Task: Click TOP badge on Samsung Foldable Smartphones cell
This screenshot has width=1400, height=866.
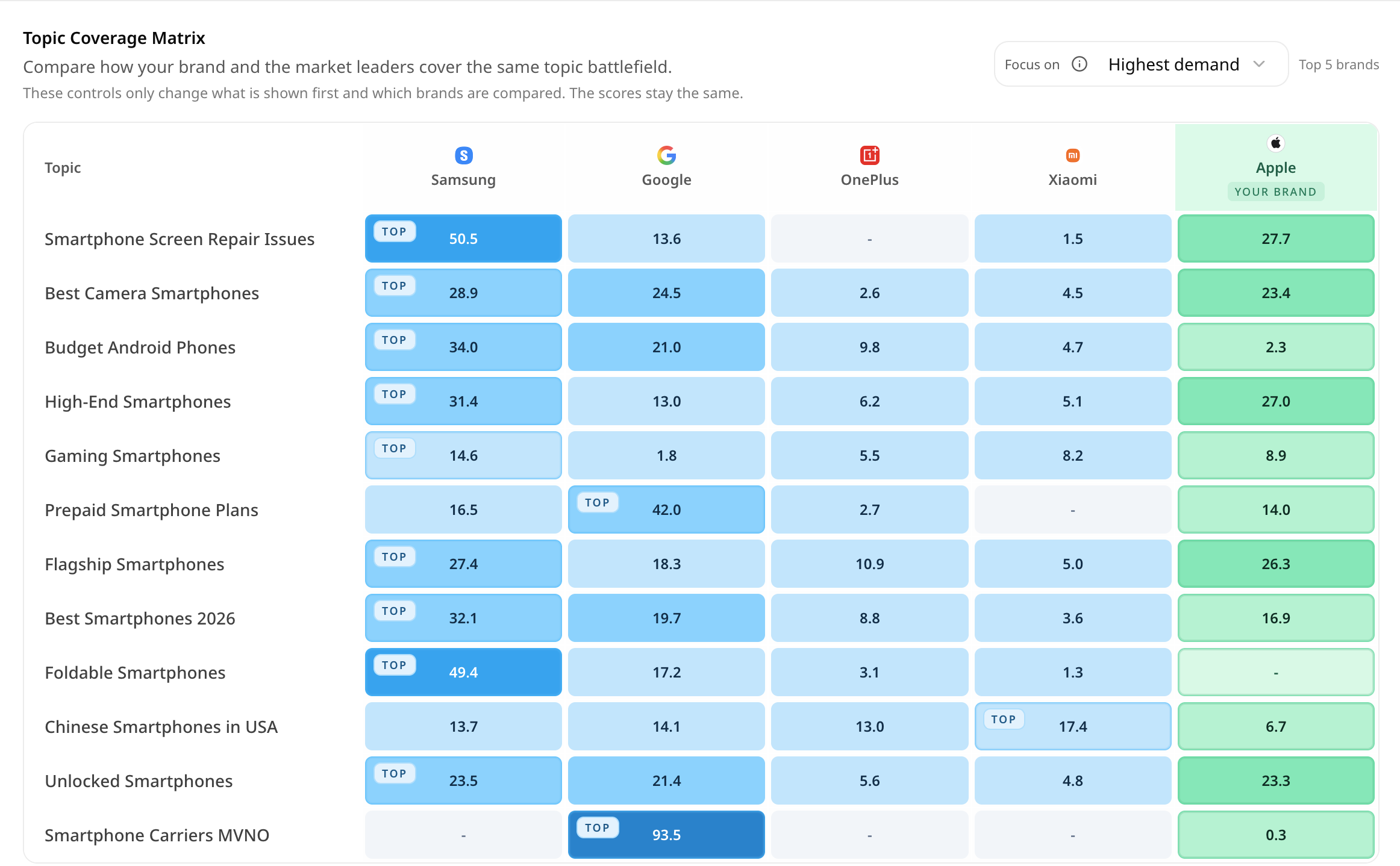Action: [x=394, y=665]
